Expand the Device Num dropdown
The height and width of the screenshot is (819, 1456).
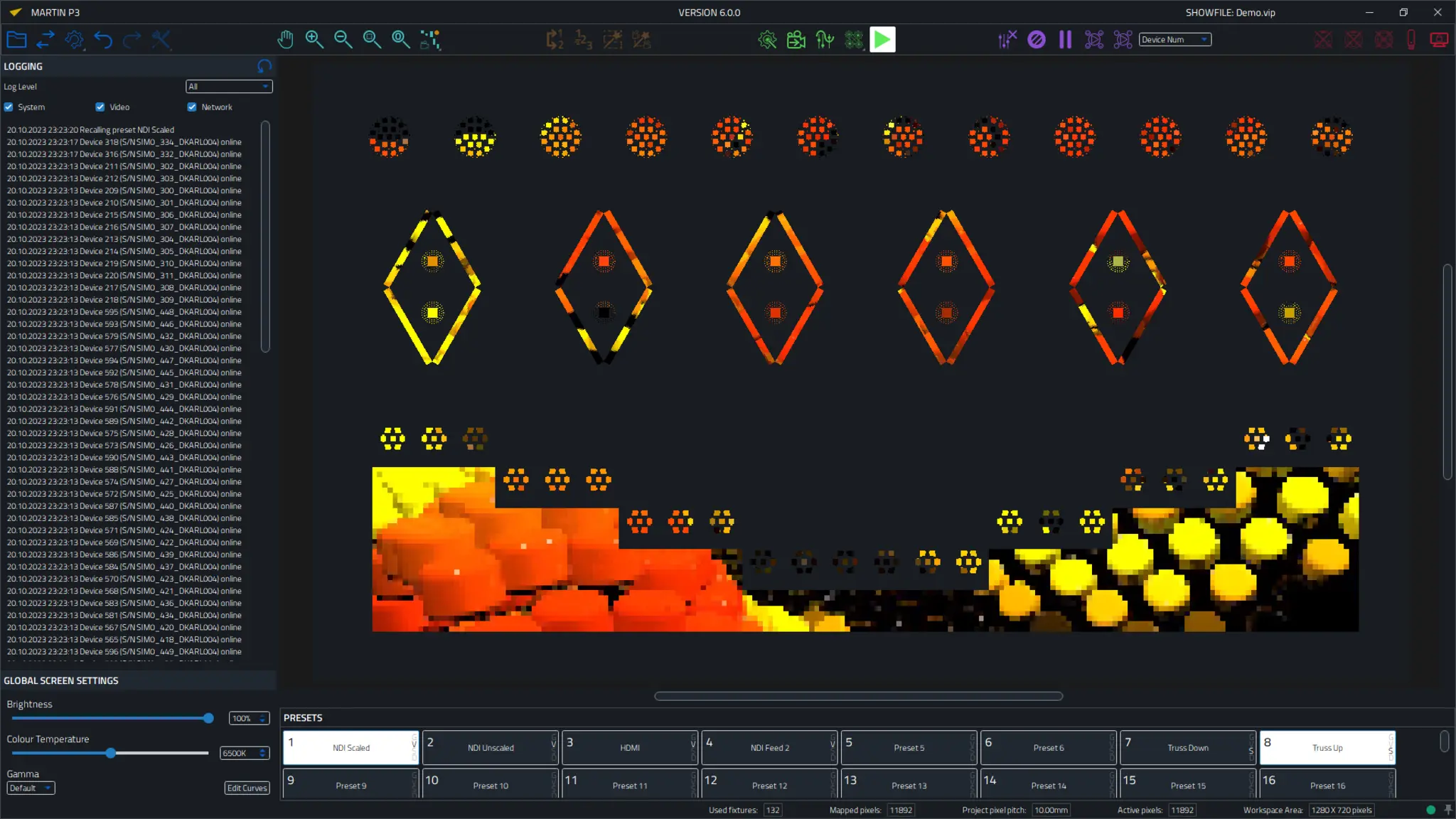[x=1174, y=40]
